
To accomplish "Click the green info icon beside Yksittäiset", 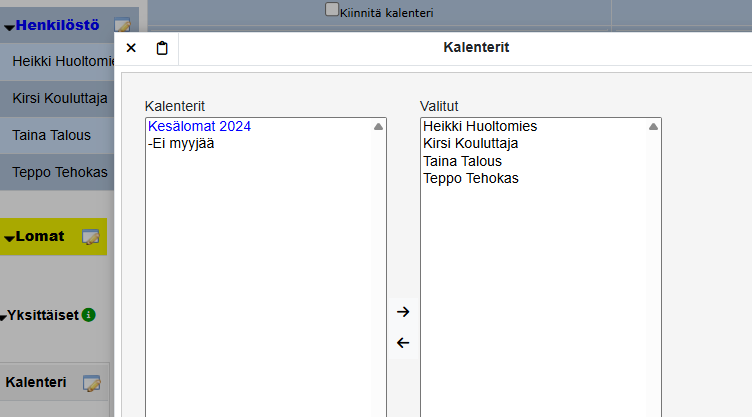I will pyautogui.click(x=88, y=315).
